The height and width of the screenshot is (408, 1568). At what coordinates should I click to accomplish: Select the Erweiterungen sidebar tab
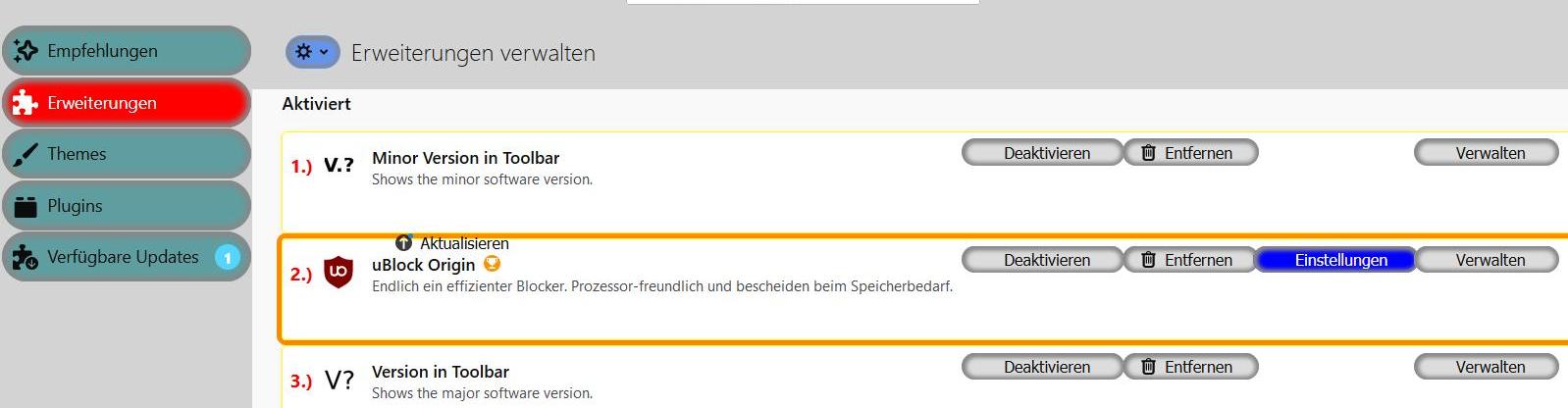[126, 103]
